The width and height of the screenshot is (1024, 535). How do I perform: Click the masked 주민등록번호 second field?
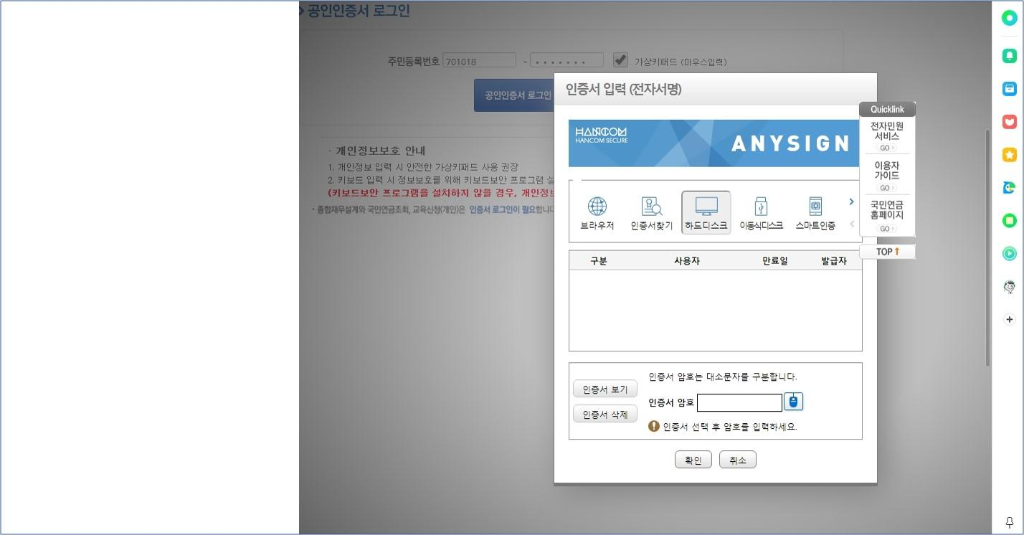(x=566, y=61)
